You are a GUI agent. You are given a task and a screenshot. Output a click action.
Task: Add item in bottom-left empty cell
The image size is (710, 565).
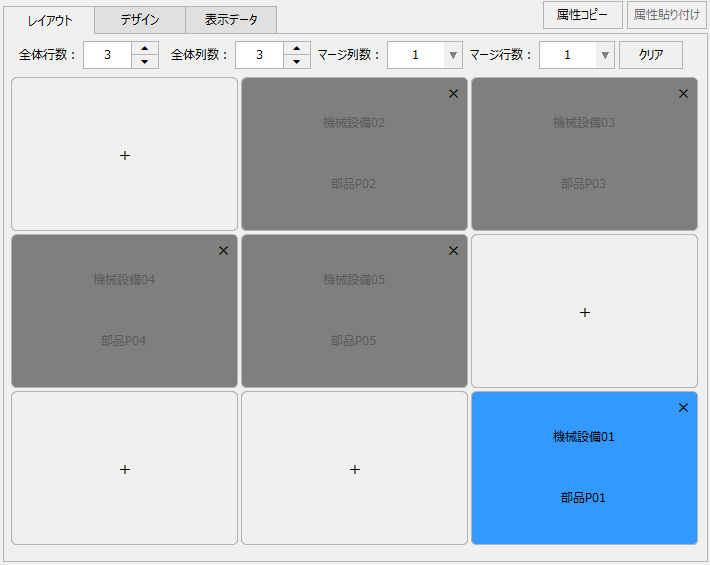[x=125, y=469]
